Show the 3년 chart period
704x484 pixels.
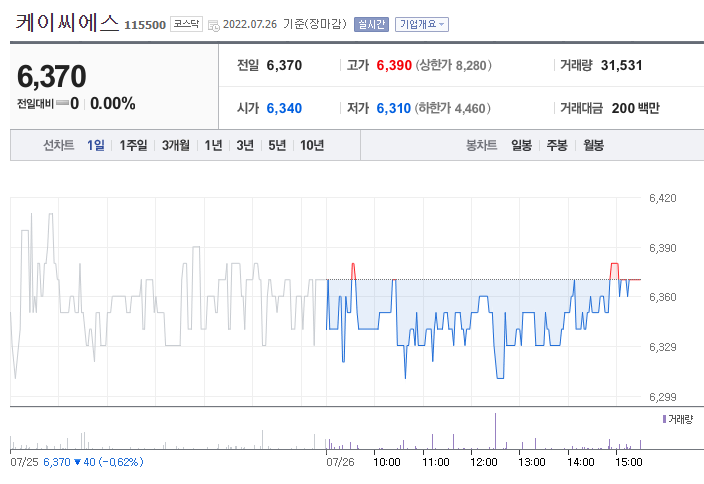pos(245,145)
